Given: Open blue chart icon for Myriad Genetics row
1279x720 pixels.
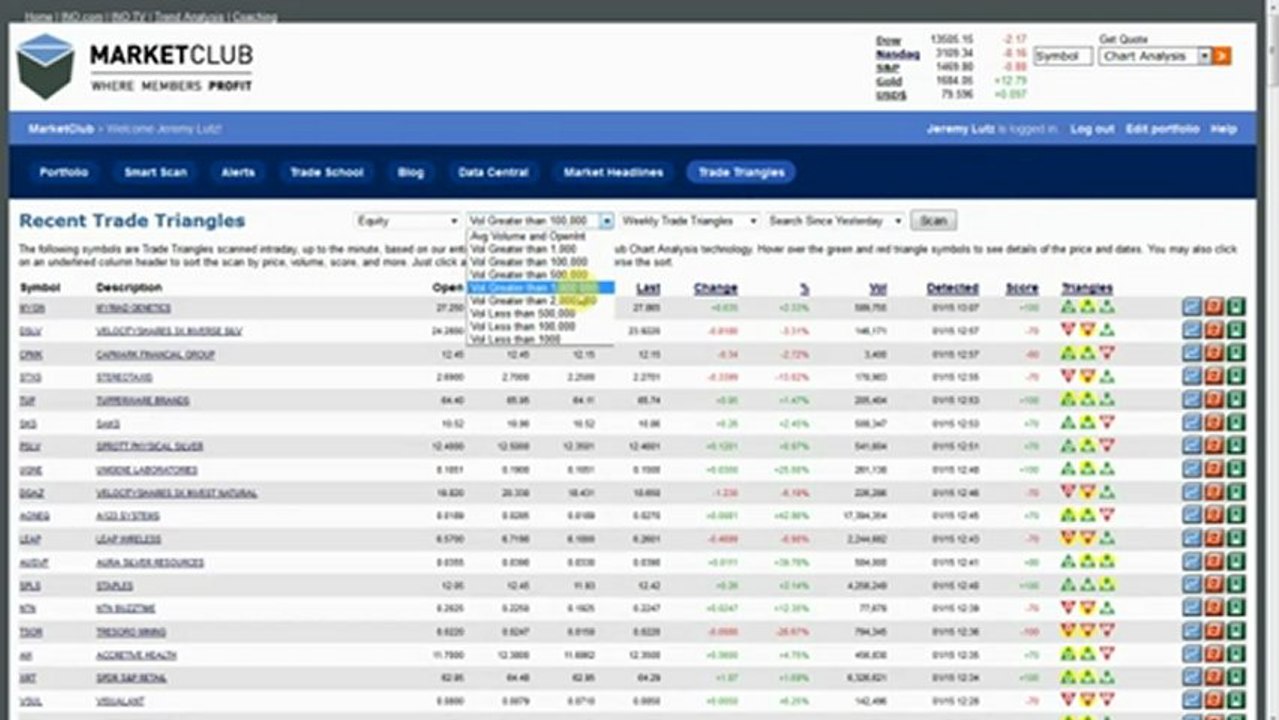Looking at the screenshot, I should [1191, 308].
